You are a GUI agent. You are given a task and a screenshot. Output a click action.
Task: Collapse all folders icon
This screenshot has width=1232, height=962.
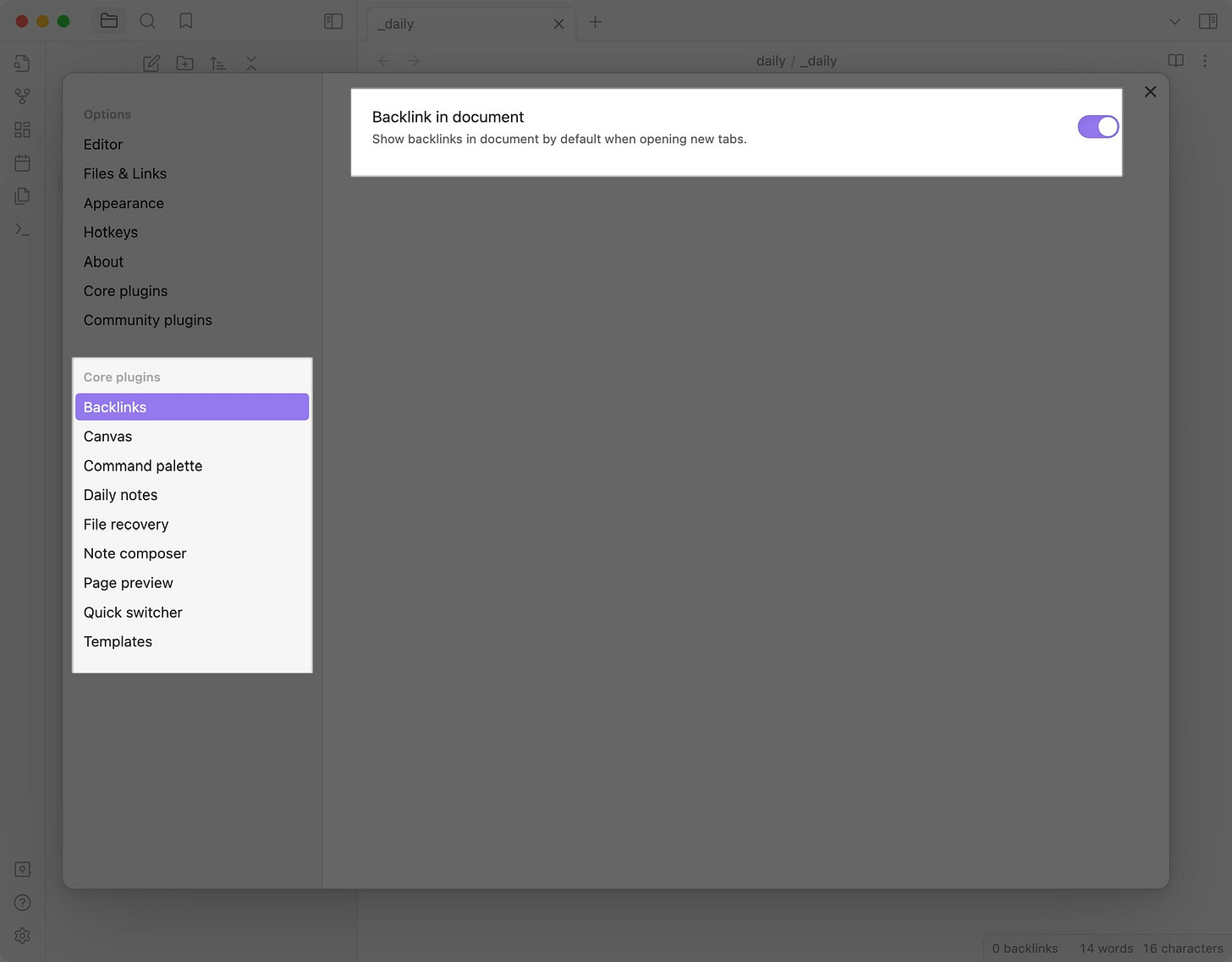click(251, 63)
